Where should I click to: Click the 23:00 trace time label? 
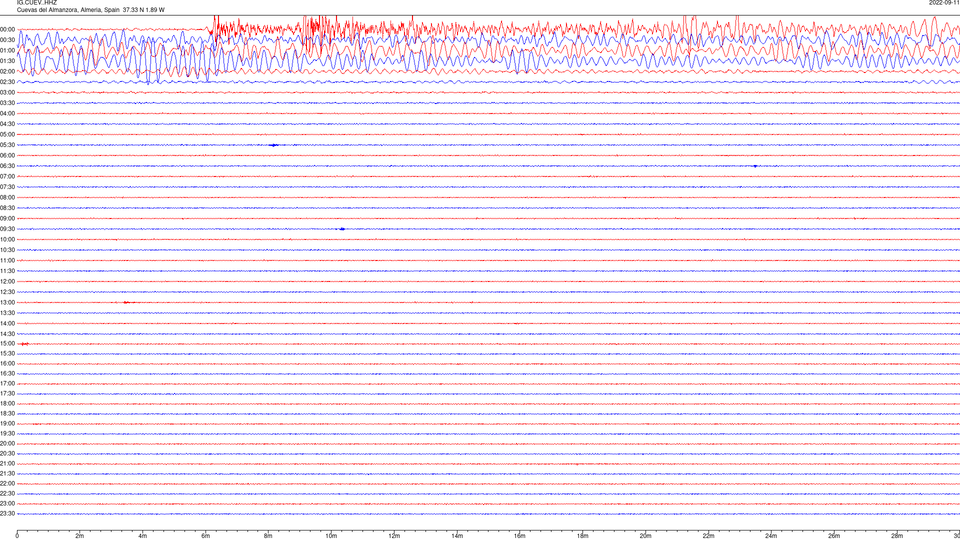click(7, 504)
